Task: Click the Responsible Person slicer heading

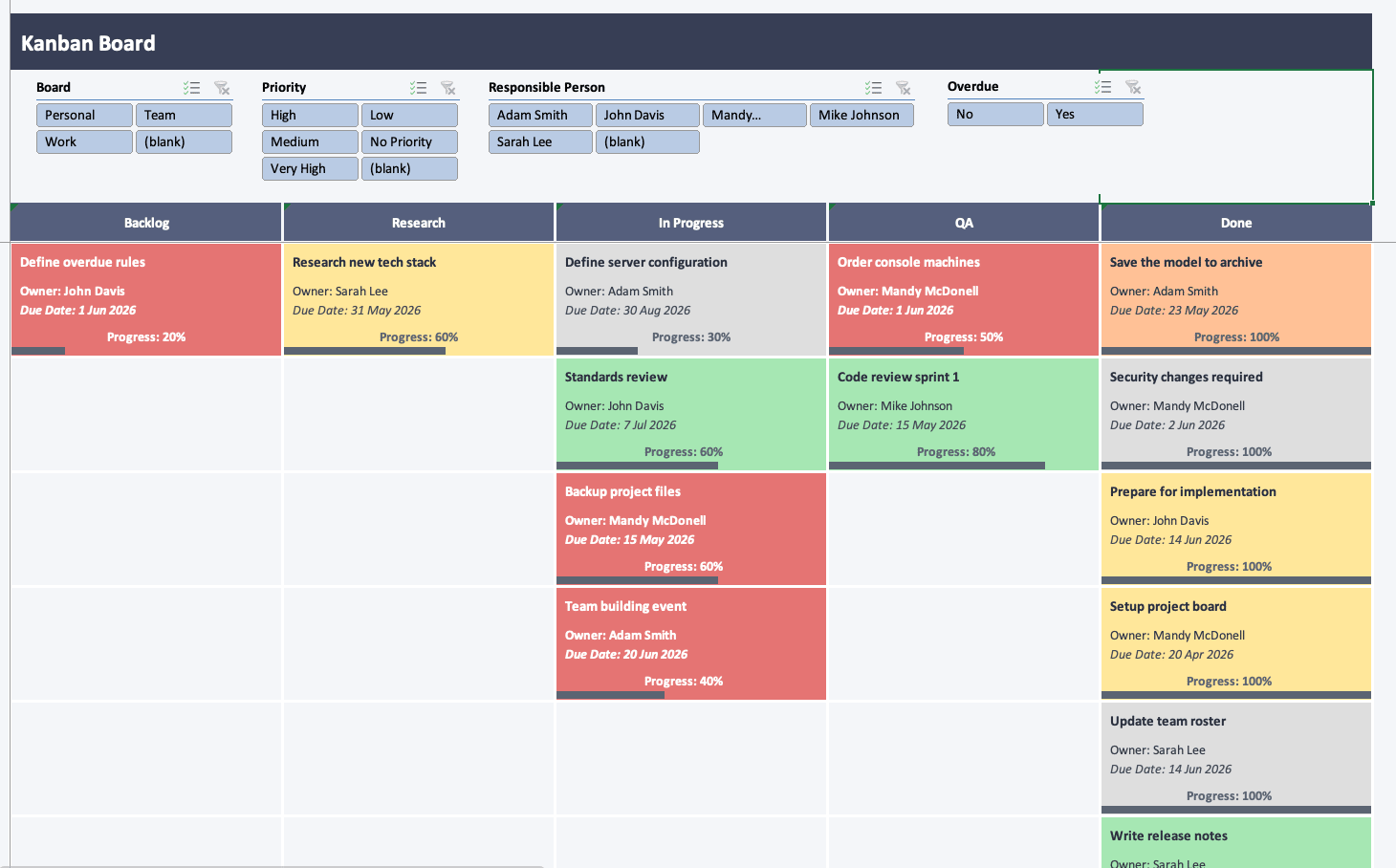Action: 547,87
